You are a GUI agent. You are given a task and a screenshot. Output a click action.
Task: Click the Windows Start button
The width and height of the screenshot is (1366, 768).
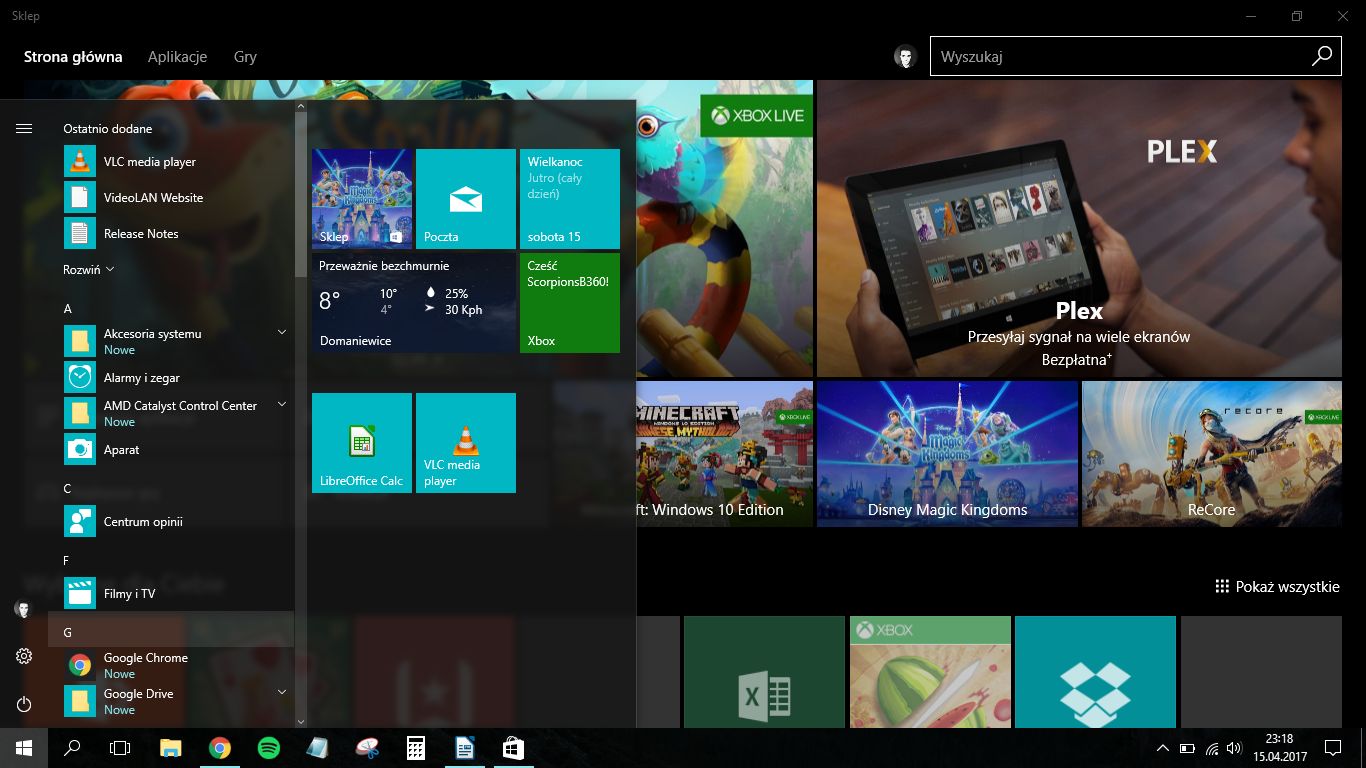(24, 748)
